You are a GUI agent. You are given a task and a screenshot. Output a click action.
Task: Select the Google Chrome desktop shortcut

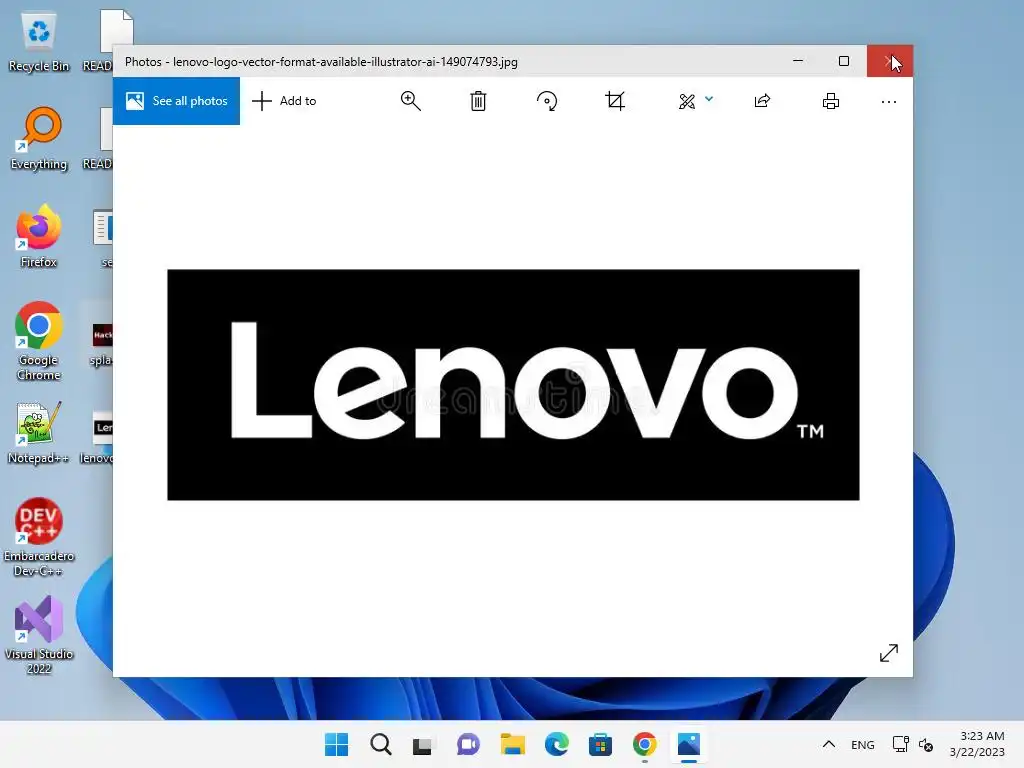(x=39, y=341)
